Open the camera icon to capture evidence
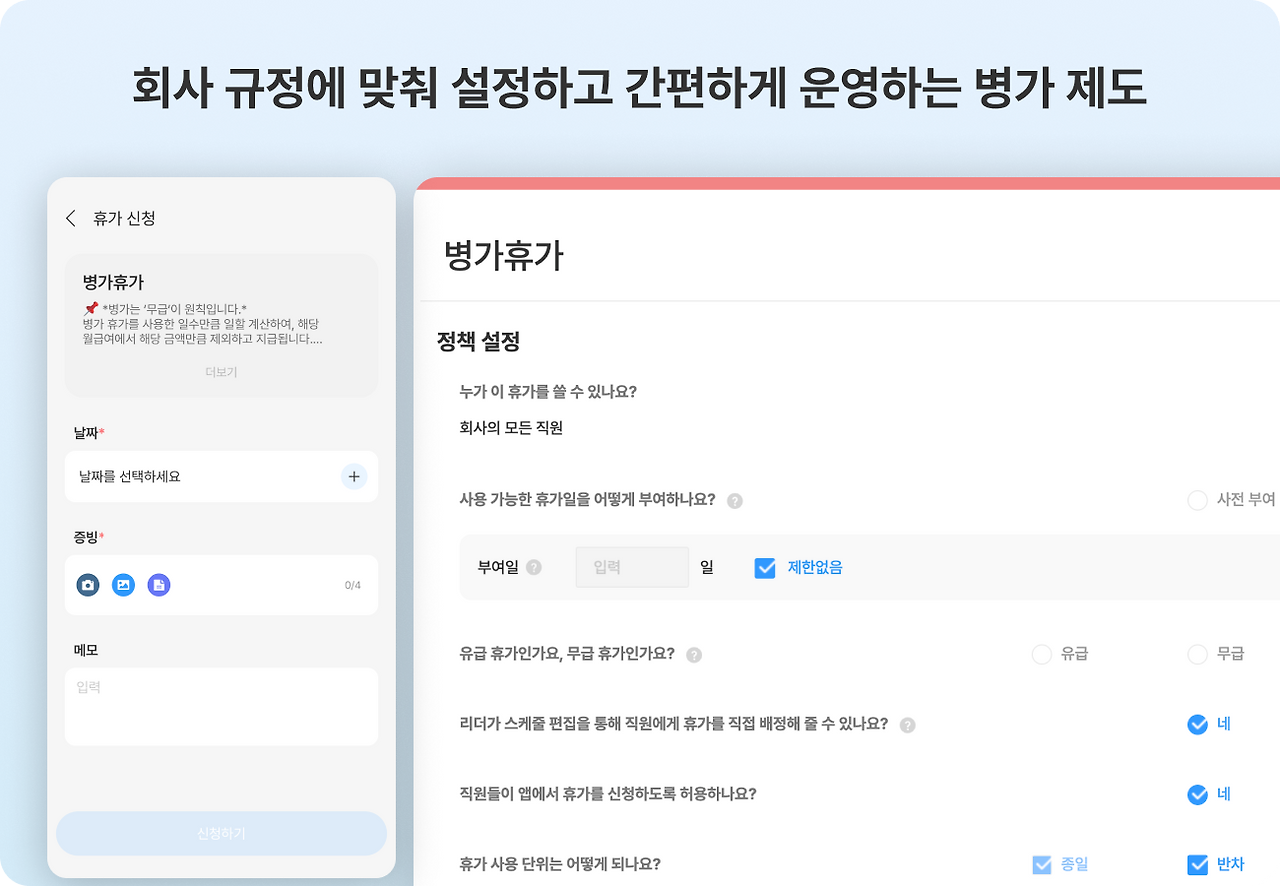 tap(87, 585)
